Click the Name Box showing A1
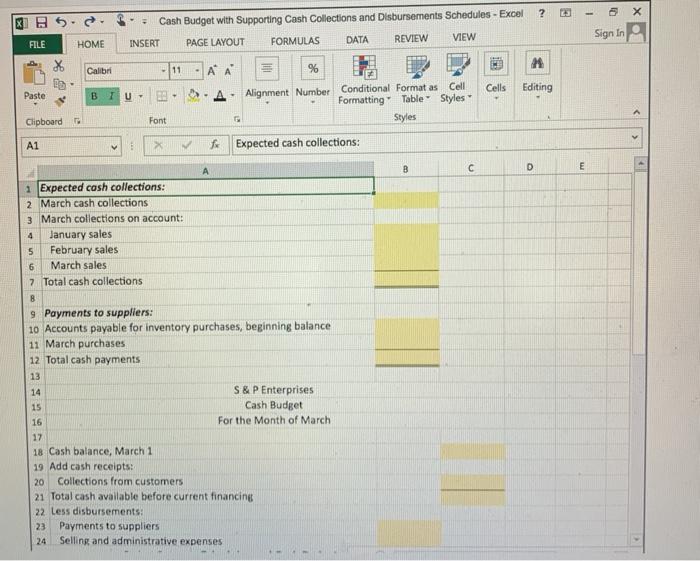The height and width of the screenshot is (561, 700). (x=66, y=146)
